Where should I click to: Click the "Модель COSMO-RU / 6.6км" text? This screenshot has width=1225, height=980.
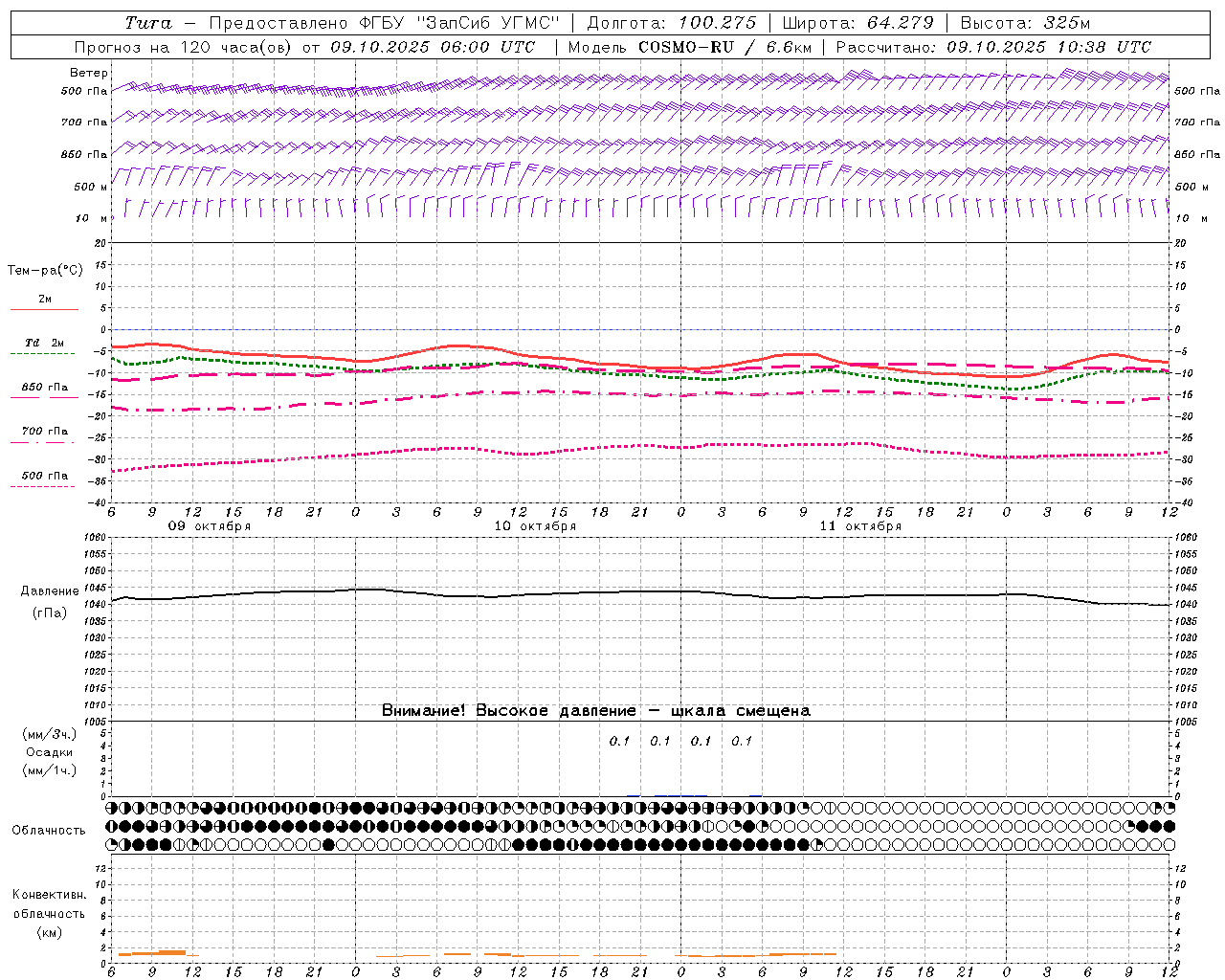(x=690, y=47)
